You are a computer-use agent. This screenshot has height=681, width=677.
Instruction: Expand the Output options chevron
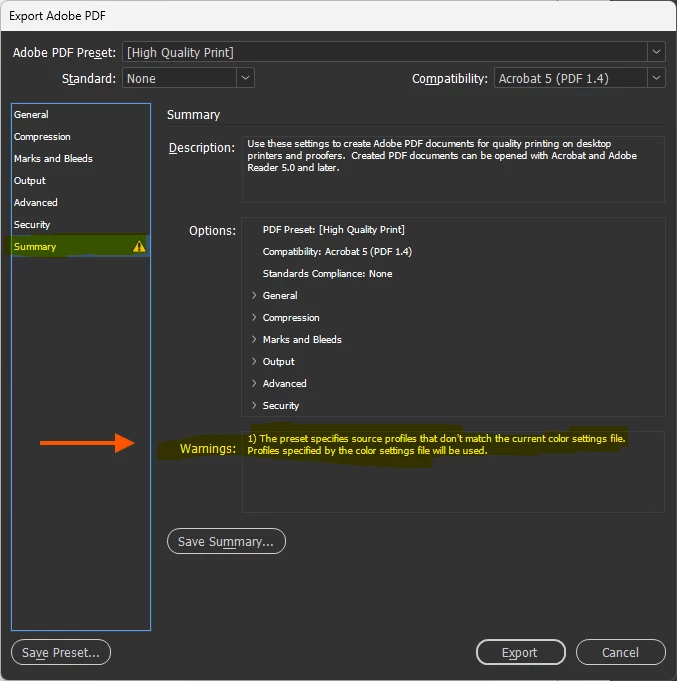tap(254, 361)
